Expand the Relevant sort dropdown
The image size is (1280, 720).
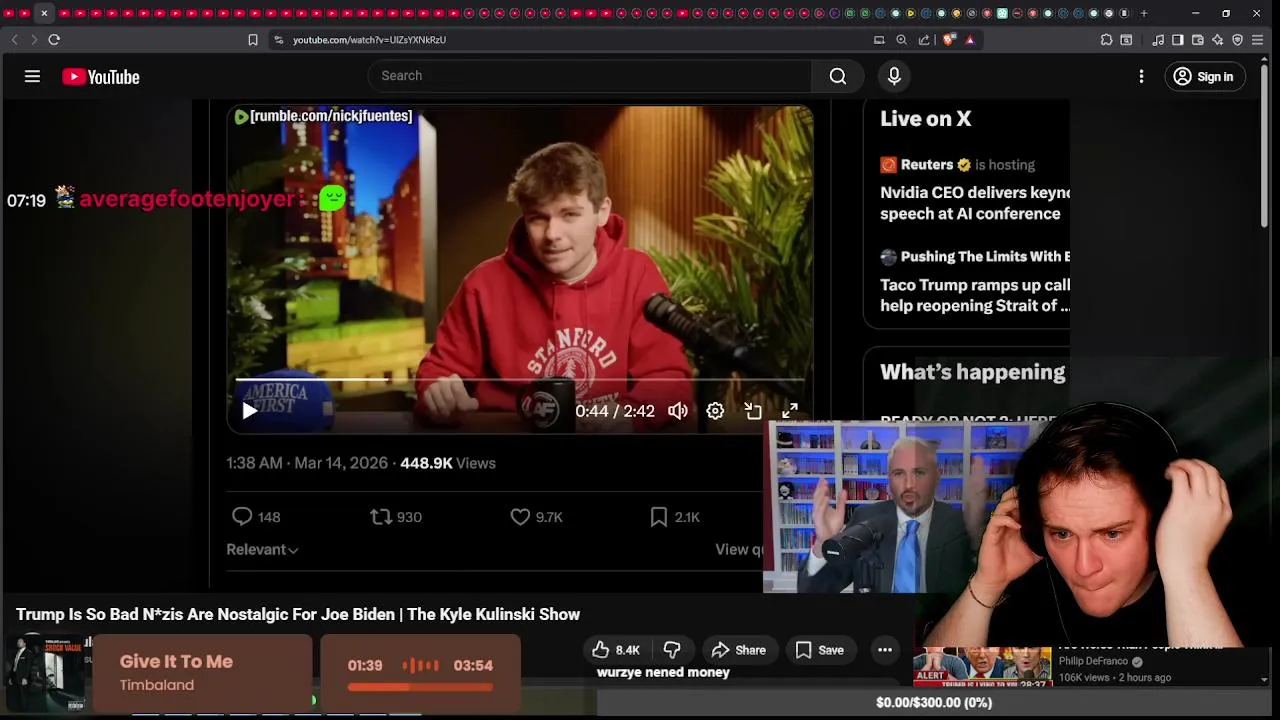pos(262,549)
